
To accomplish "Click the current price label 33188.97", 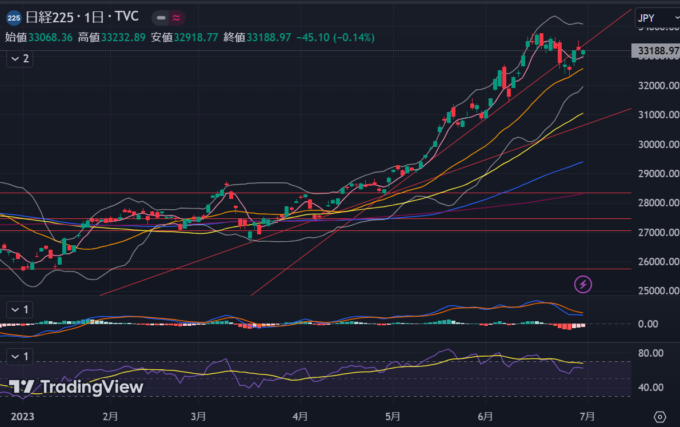I will pos(656,51).
